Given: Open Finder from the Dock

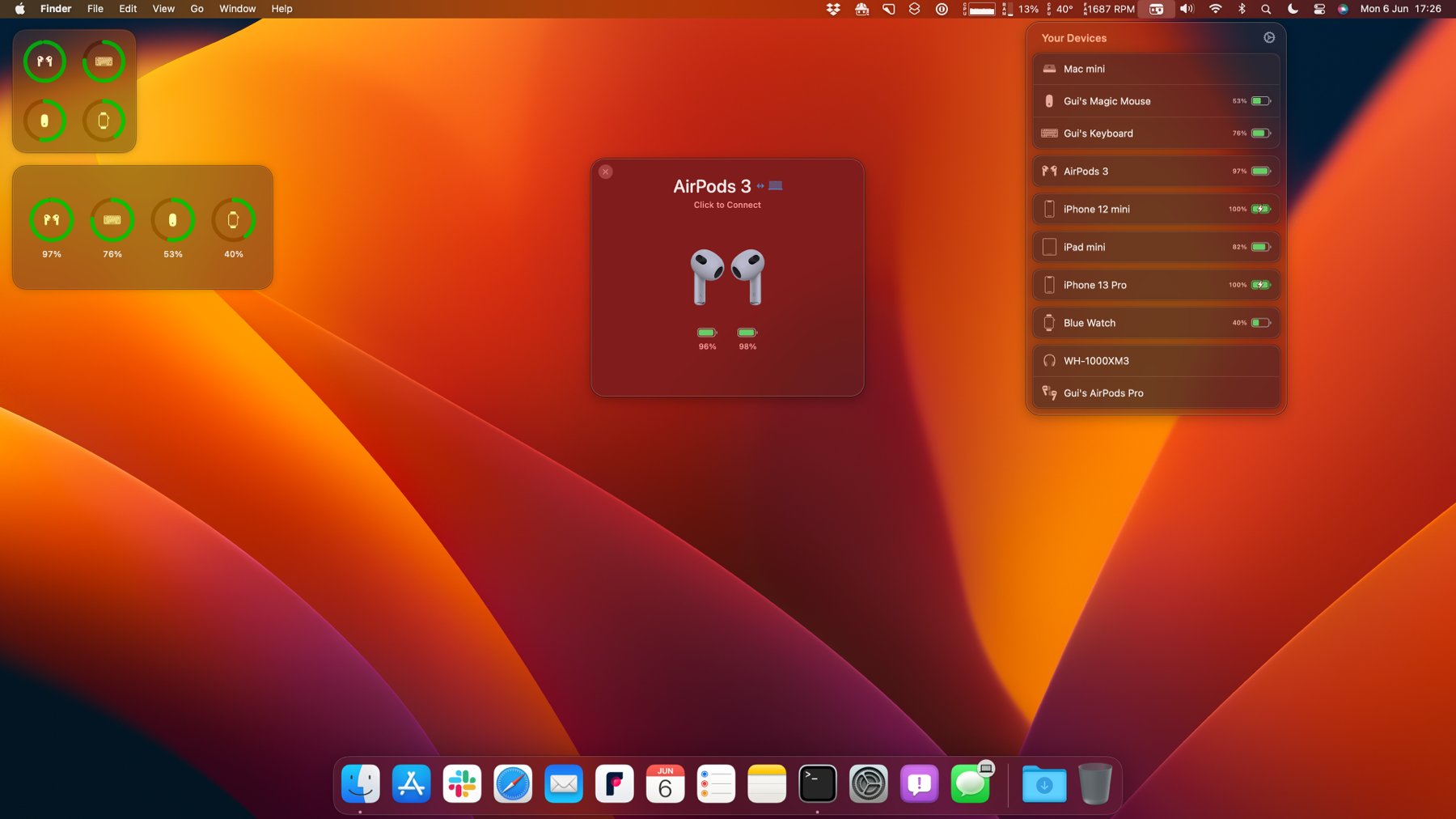Looking at the screenshot, I should tap(361, 783).
